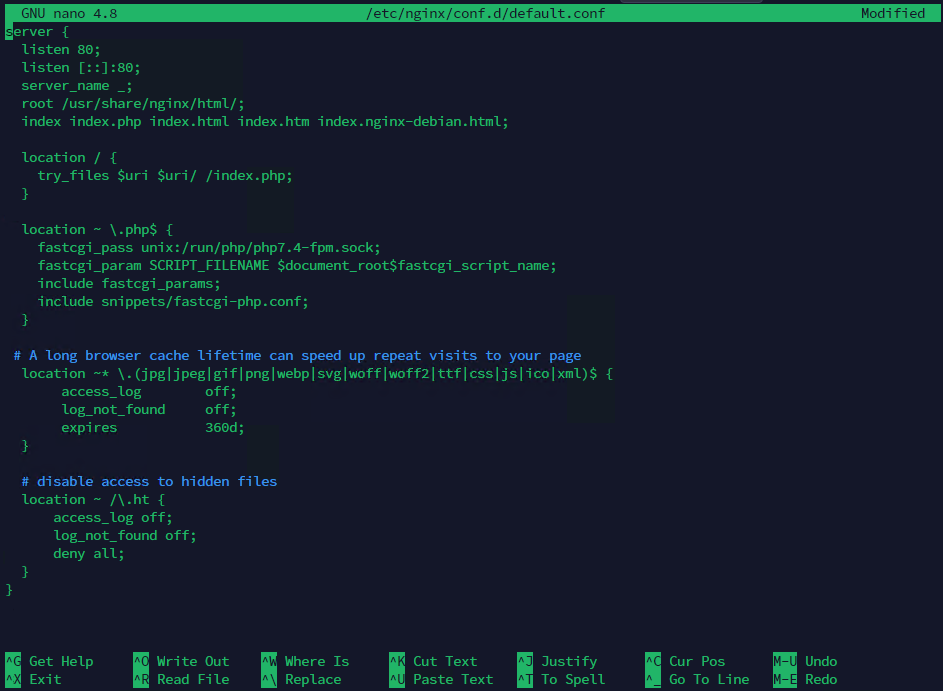
Task: Place cursor on "listen [::]:80;" line
Action: [81, 67]
